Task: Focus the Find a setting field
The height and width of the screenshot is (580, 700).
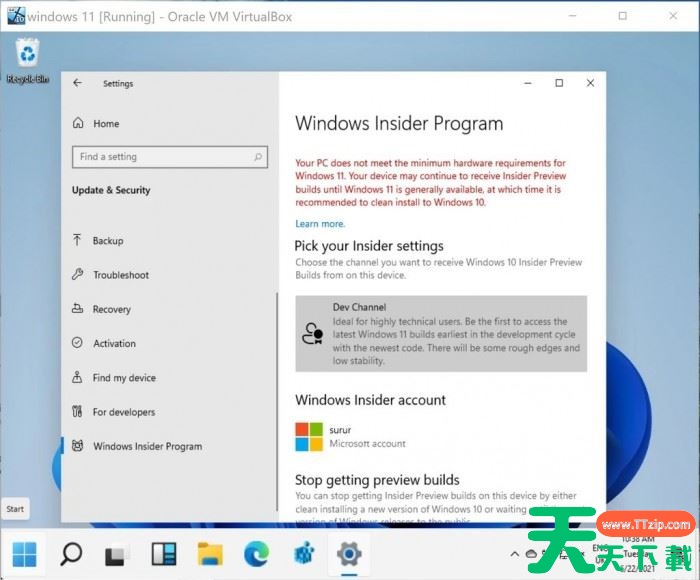Action: coord(170,157)
